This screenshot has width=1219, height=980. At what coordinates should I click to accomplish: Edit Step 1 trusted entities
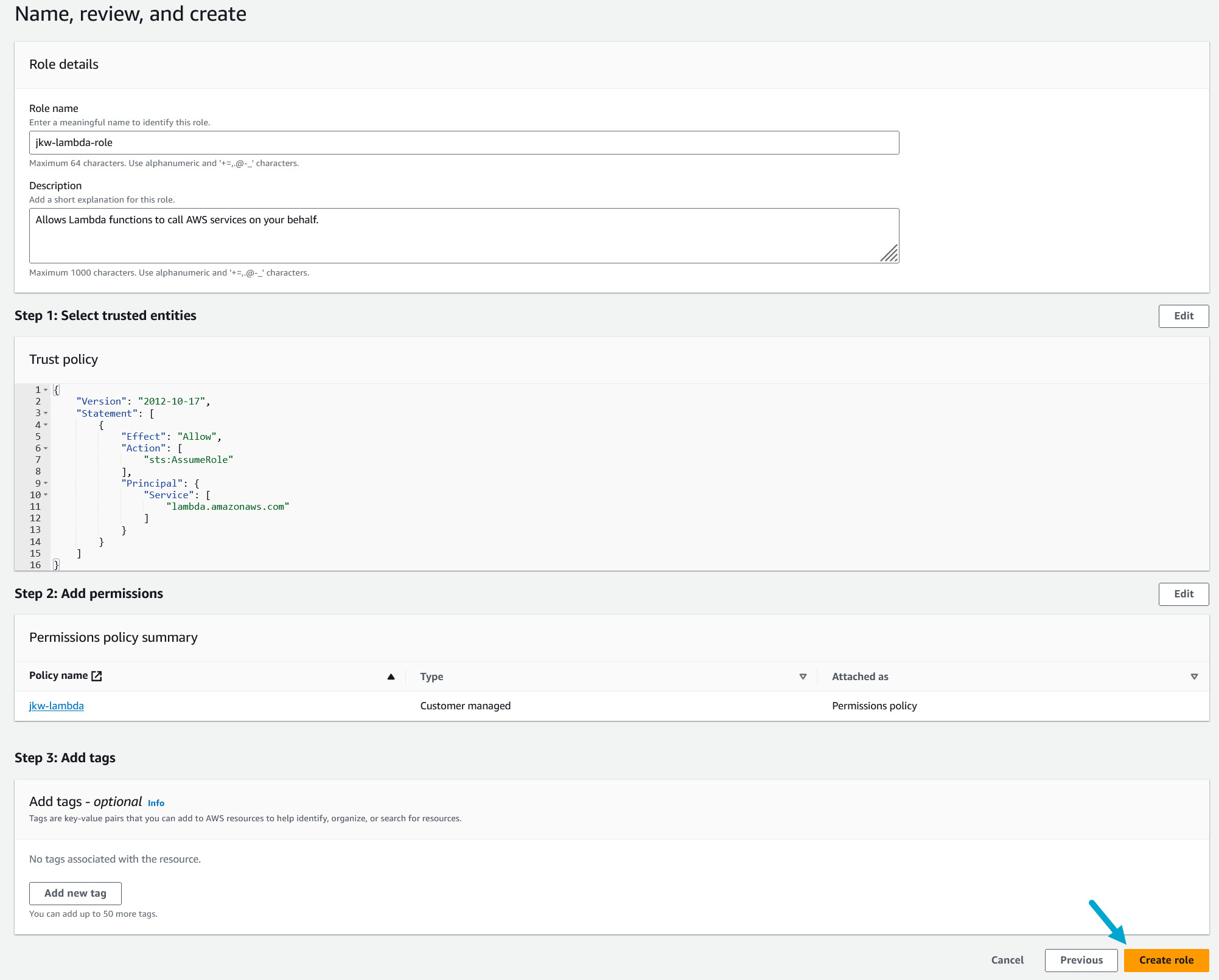tap(1183, 316)
